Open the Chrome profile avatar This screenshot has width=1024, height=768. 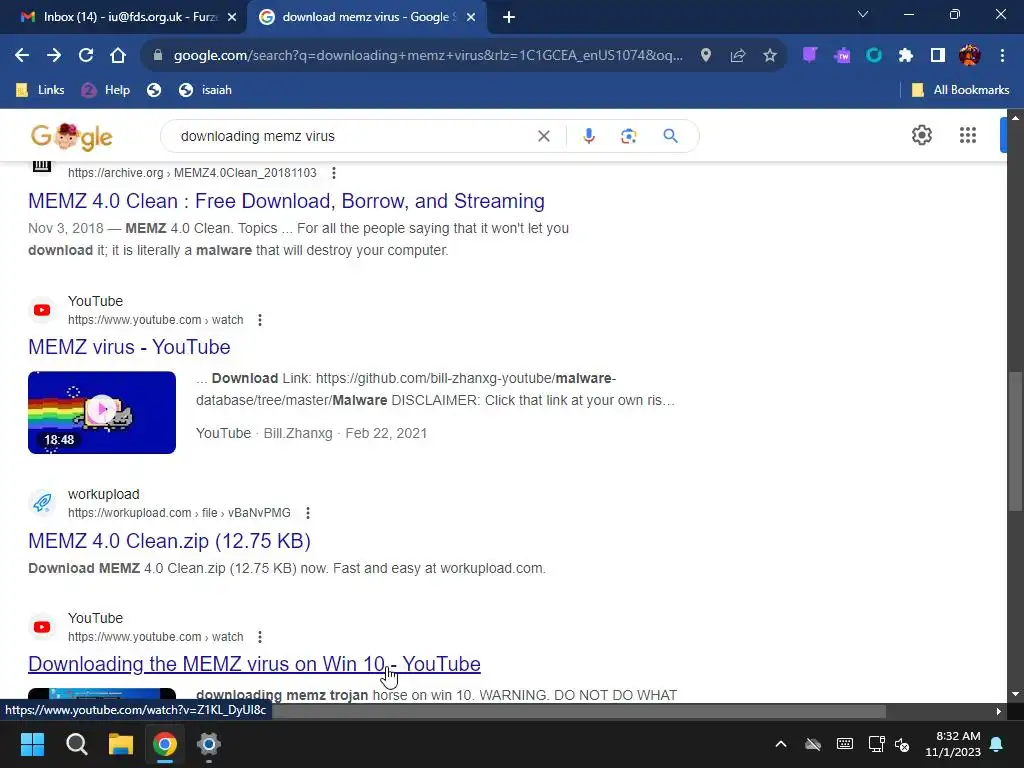(x=970, y=56)
